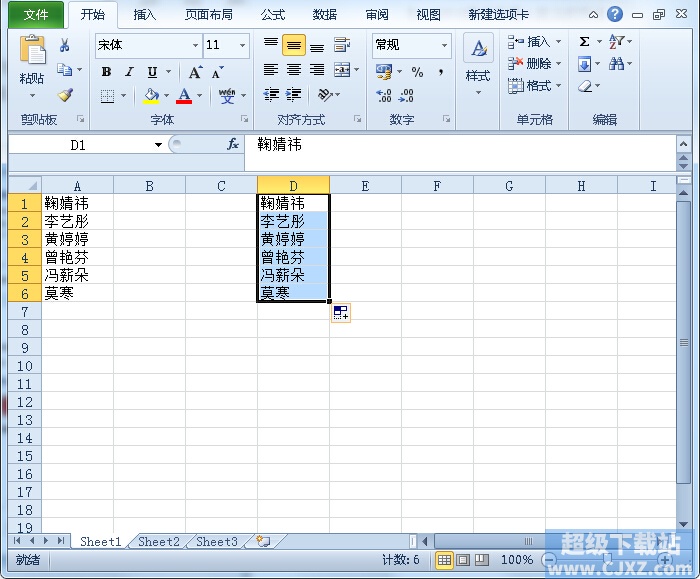Click the Cut scissors icon
The width and height of the screenshot is (700, 579).
[x=65, y=45]
